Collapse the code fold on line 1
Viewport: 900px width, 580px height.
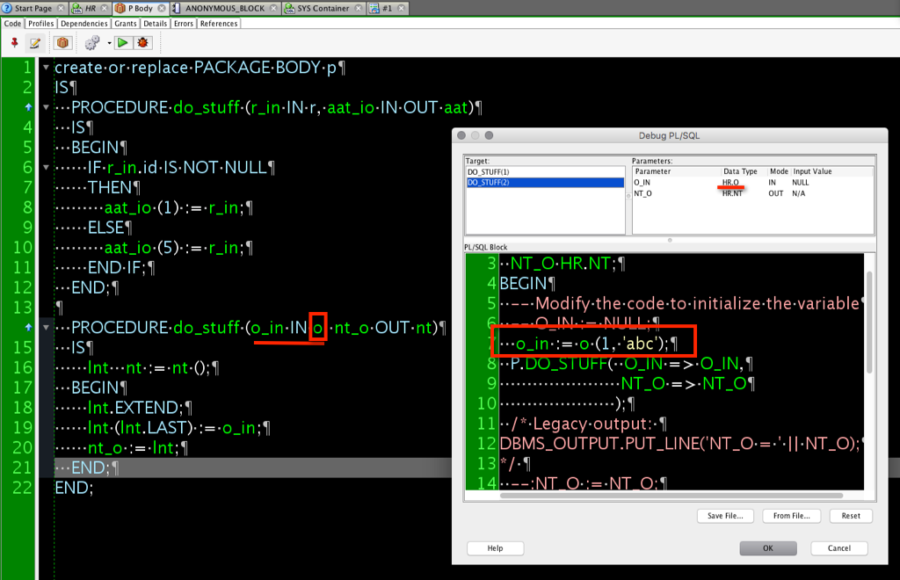(x=44, y=67)
